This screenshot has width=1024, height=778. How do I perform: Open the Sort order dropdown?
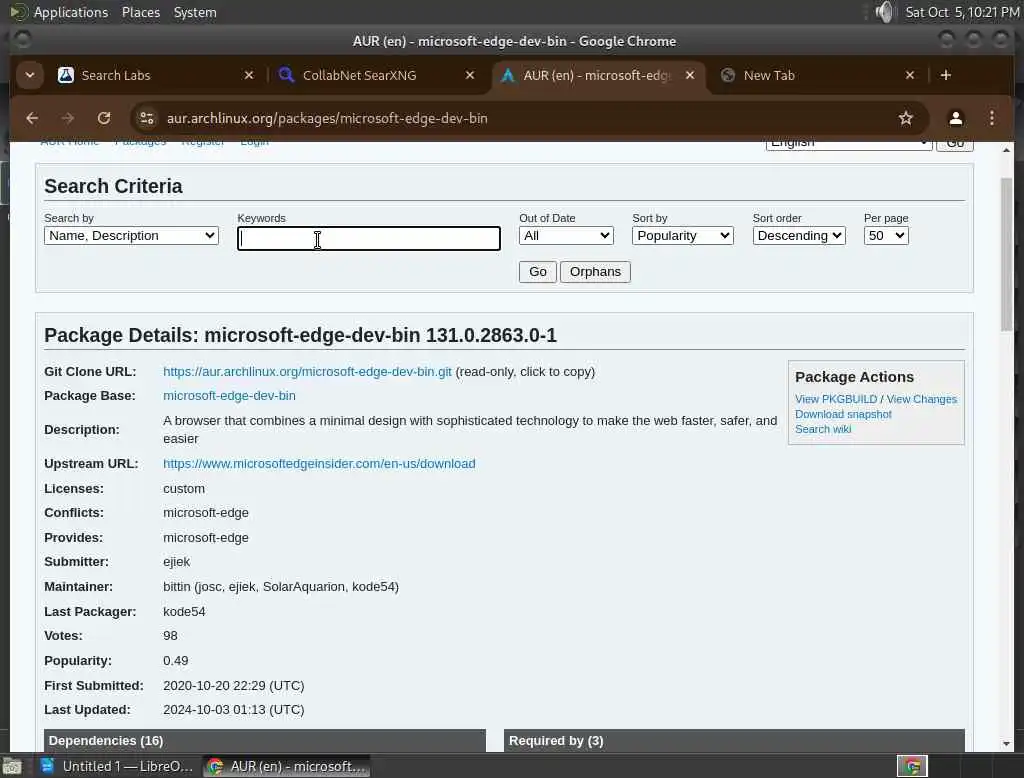pyautogui.click(x=799, y=236)
